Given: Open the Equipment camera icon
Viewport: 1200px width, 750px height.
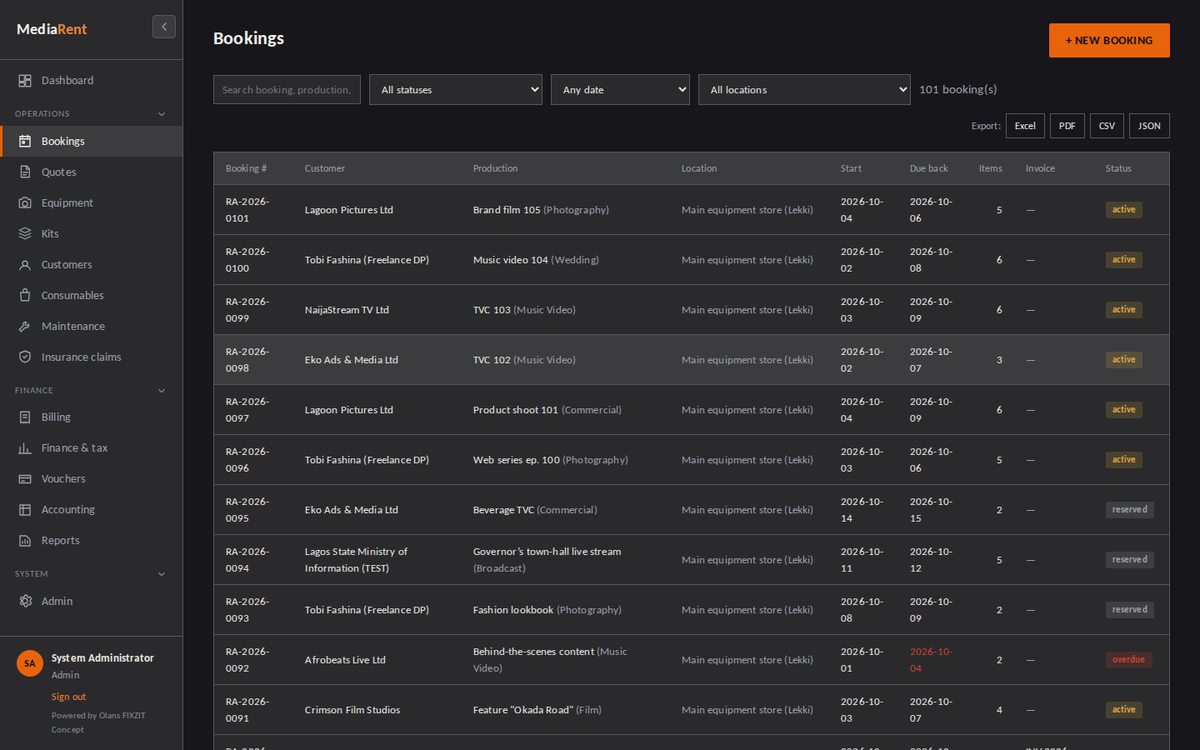Looking at the screenshot, I should (25, 203).
